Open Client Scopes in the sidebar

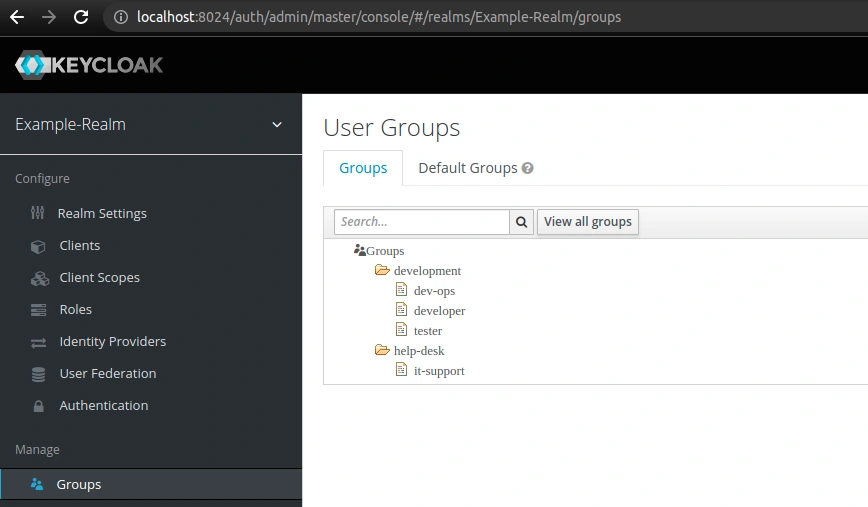pyautogui.click(x=100, y=277)
